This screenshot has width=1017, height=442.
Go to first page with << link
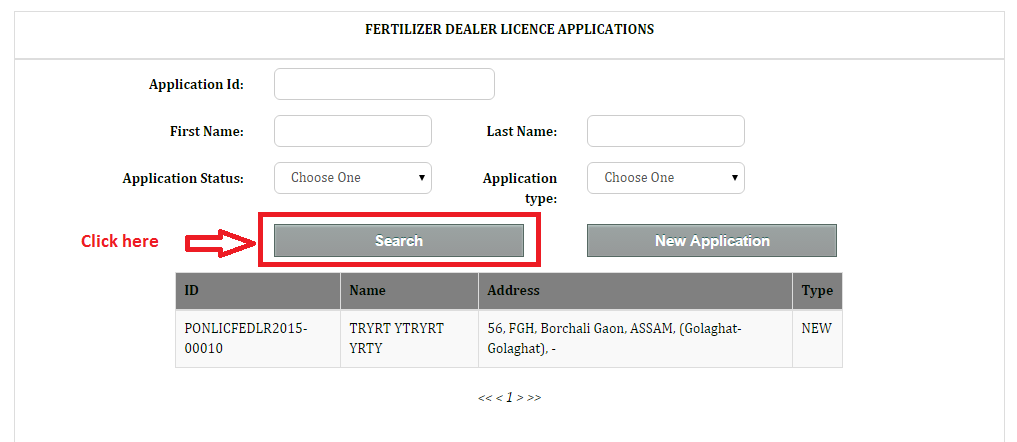pyautogui.click(x=484, y=398)
